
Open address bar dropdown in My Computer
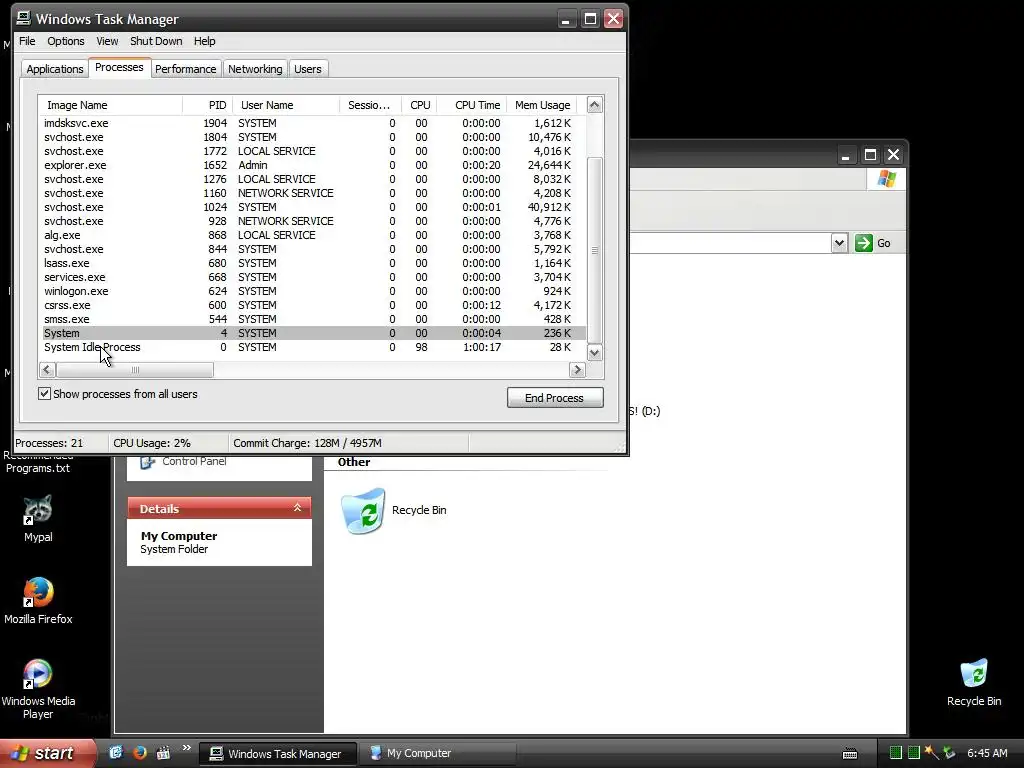click(x=839, y=243)
